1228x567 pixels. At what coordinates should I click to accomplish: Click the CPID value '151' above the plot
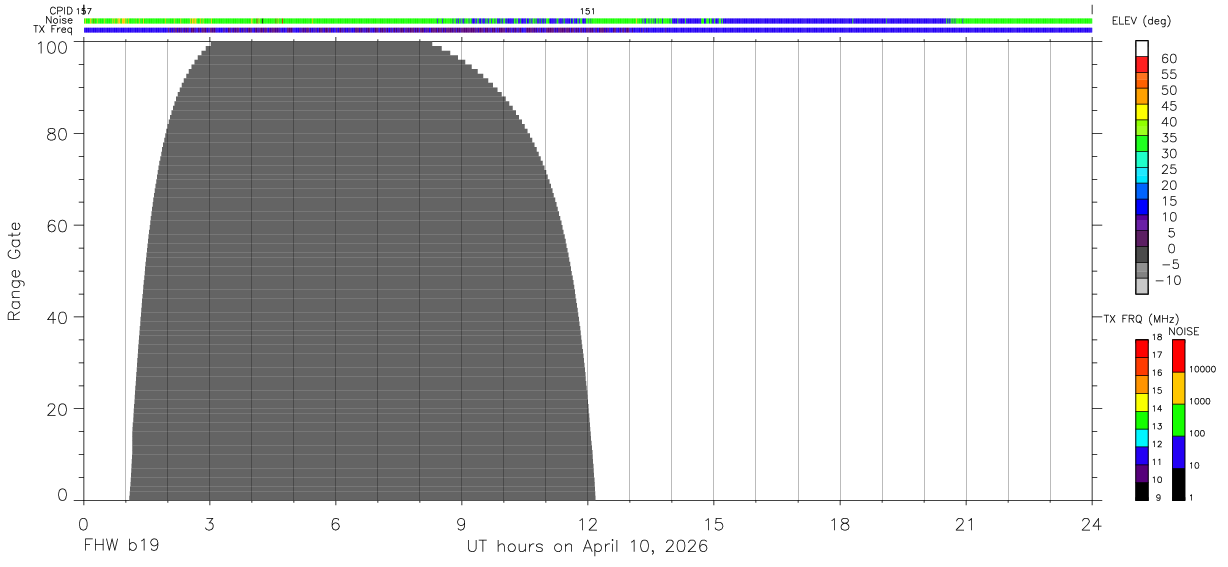pos(588,11)
